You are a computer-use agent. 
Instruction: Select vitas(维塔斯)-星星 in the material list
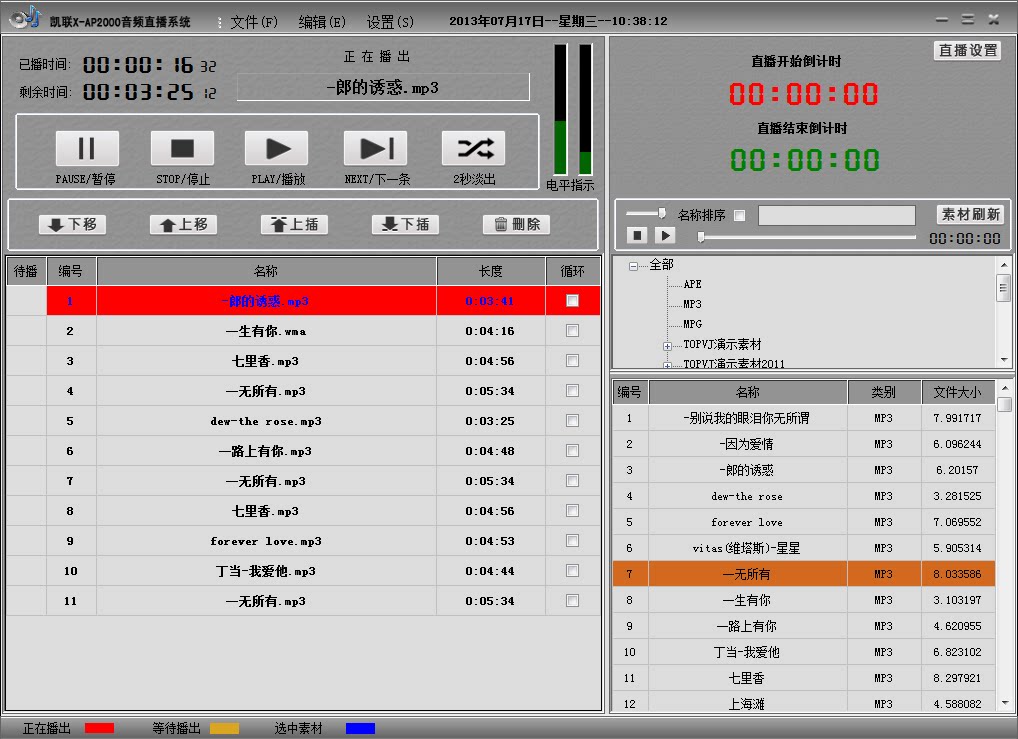coord(804,548)
